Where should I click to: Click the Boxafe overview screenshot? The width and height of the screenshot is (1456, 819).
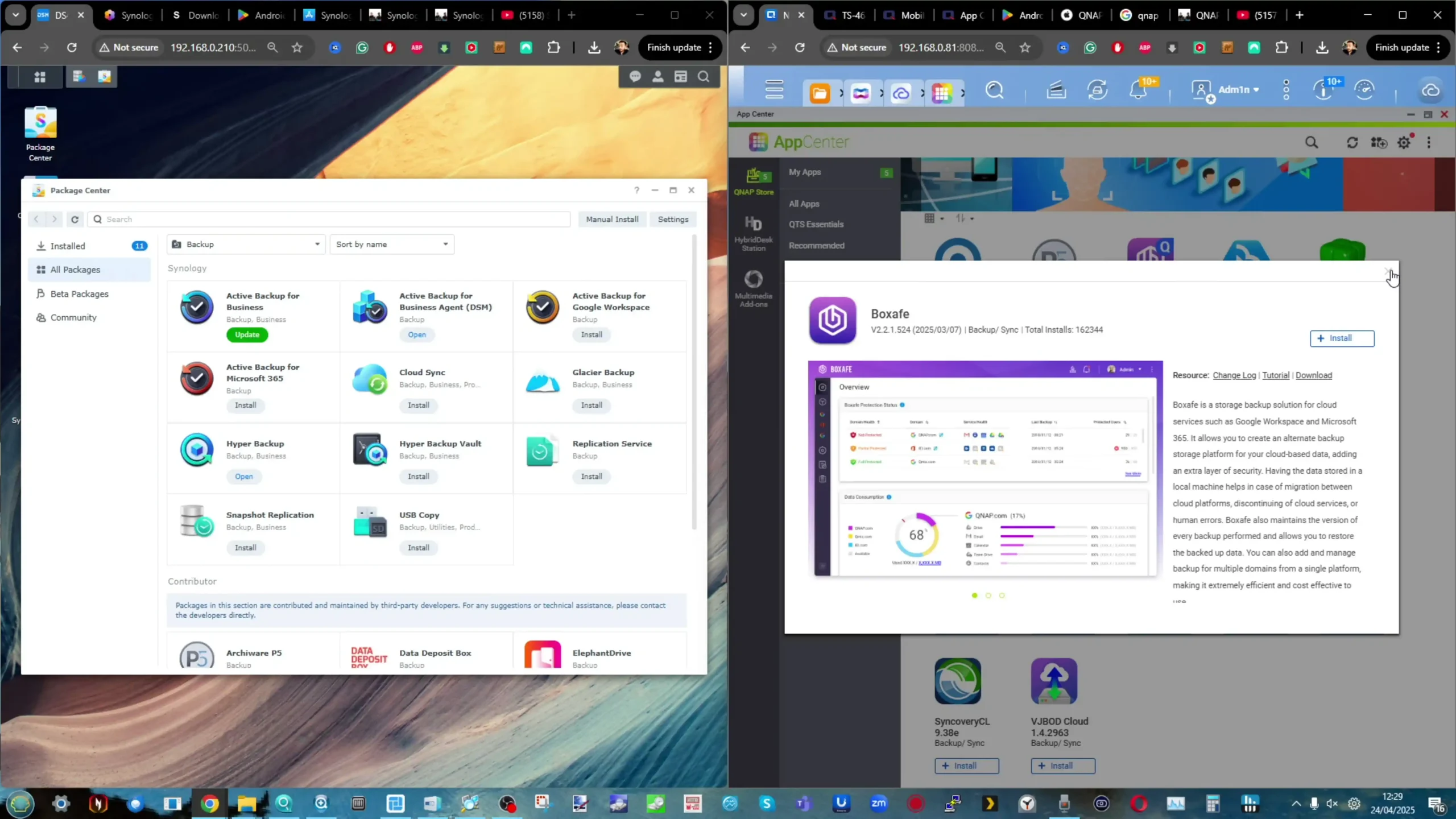click(x=985, y=469)
